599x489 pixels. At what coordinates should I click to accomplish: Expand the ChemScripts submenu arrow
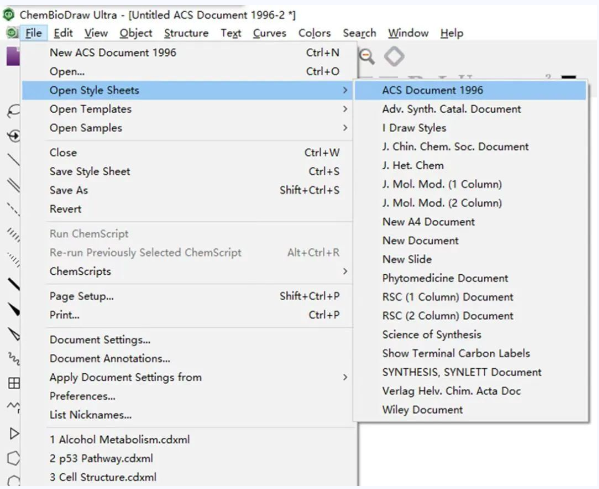(x=345, y=271)
